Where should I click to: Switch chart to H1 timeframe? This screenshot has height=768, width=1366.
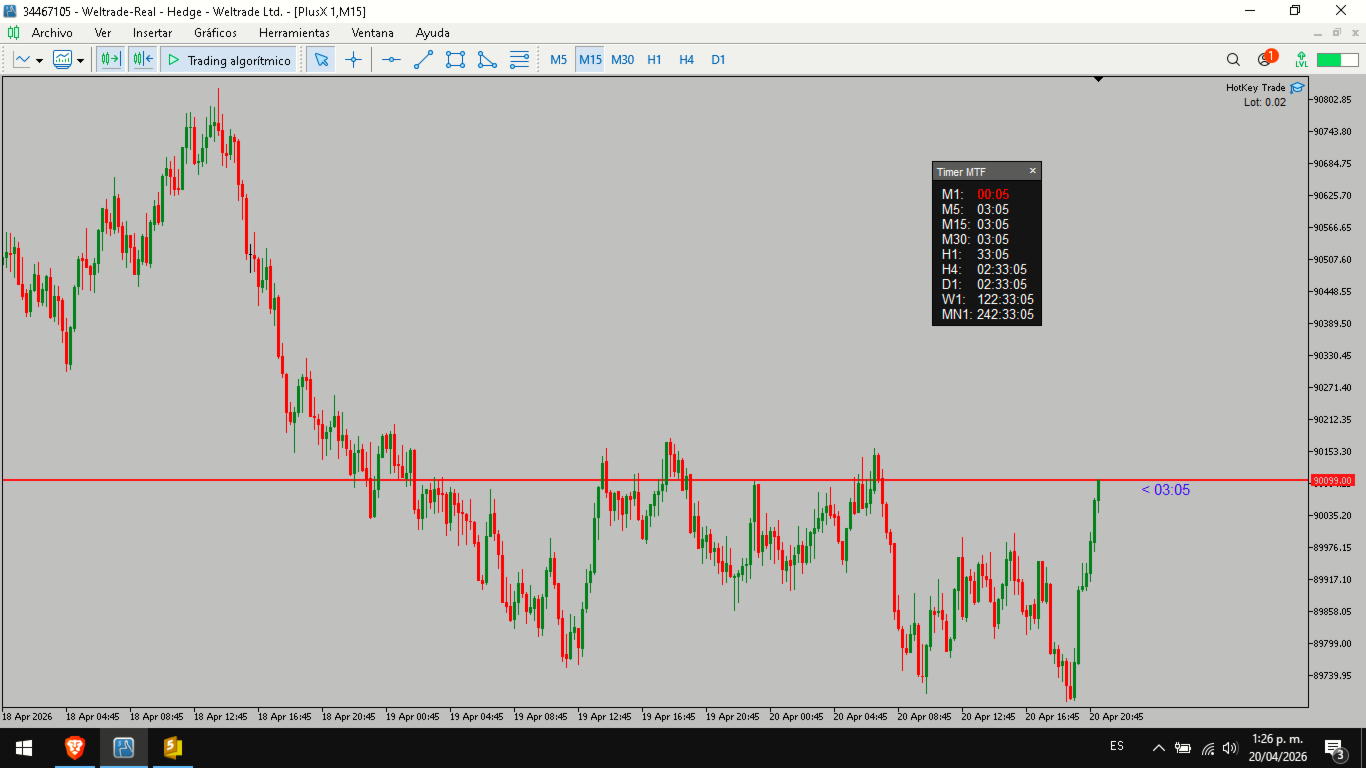pos(654,60)
